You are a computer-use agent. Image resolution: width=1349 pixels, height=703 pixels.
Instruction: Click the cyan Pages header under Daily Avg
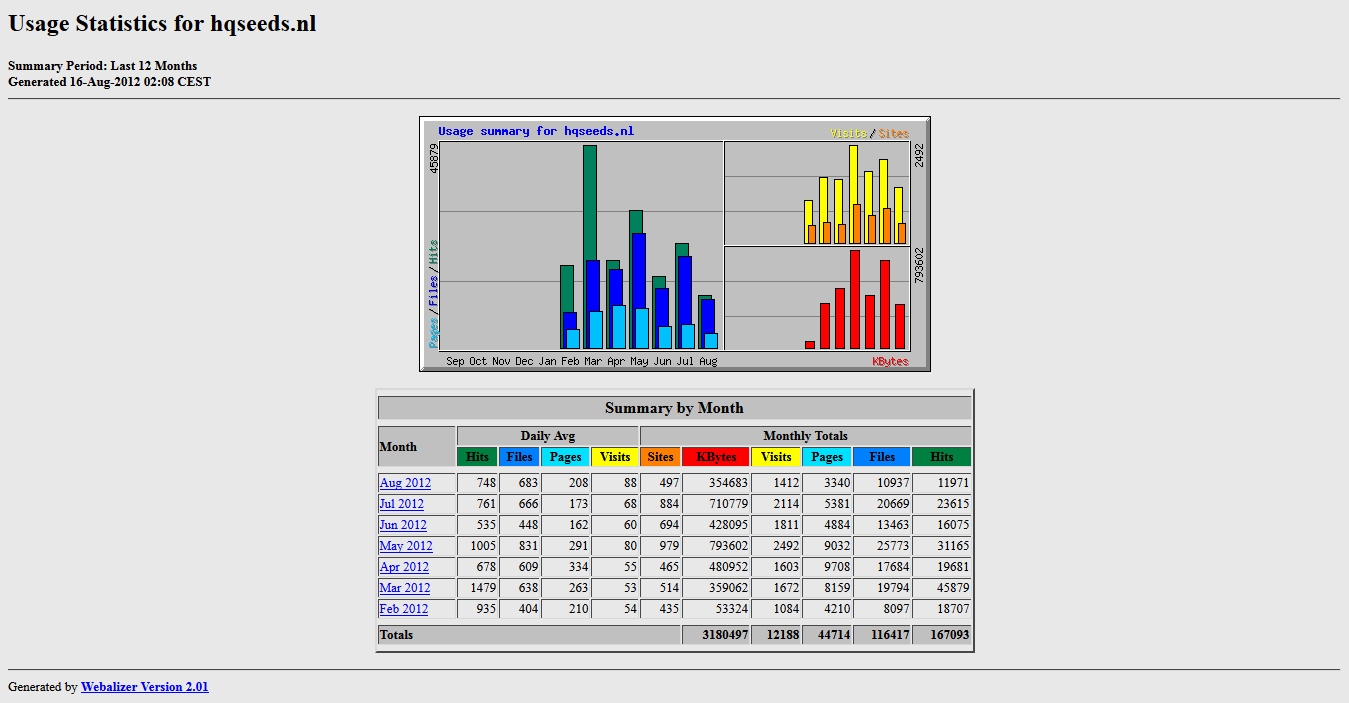[x=565, y=457]
